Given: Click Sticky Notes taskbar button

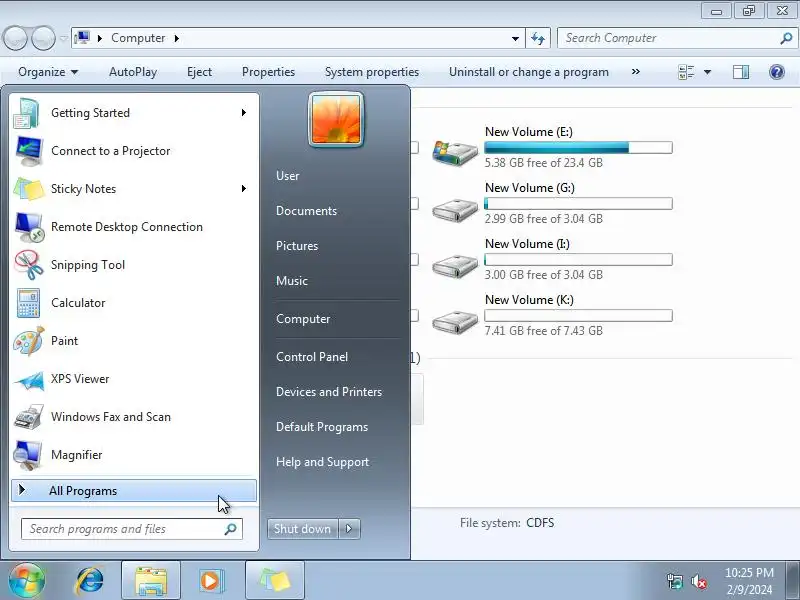Looking at the screenshot, I should click(275, 581).
